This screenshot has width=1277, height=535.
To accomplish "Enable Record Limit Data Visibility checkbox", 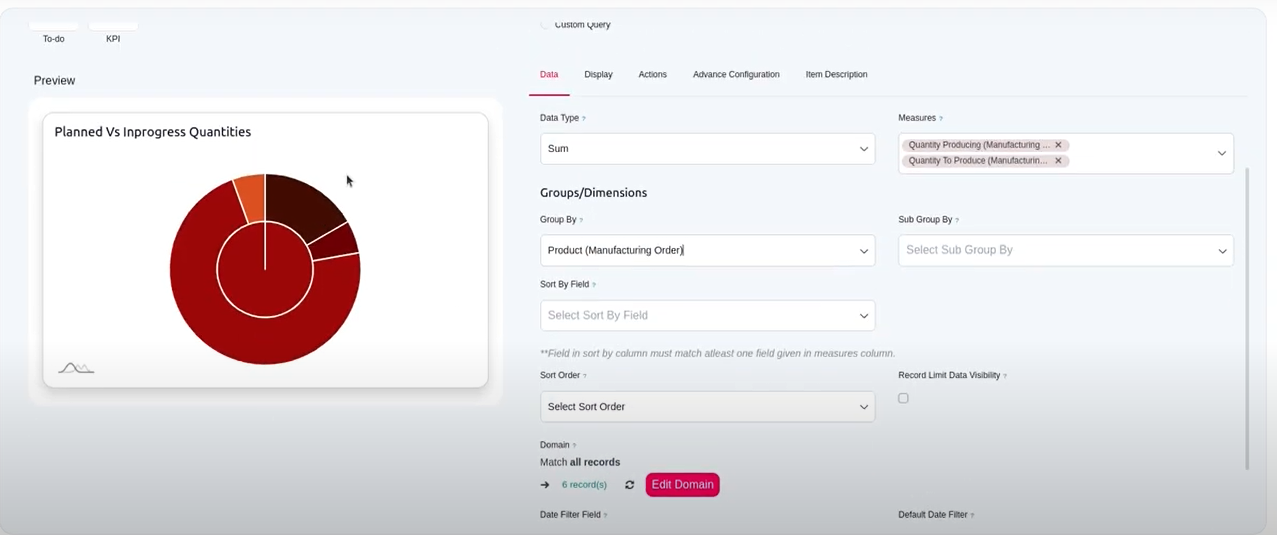I will tap(903, 398).
